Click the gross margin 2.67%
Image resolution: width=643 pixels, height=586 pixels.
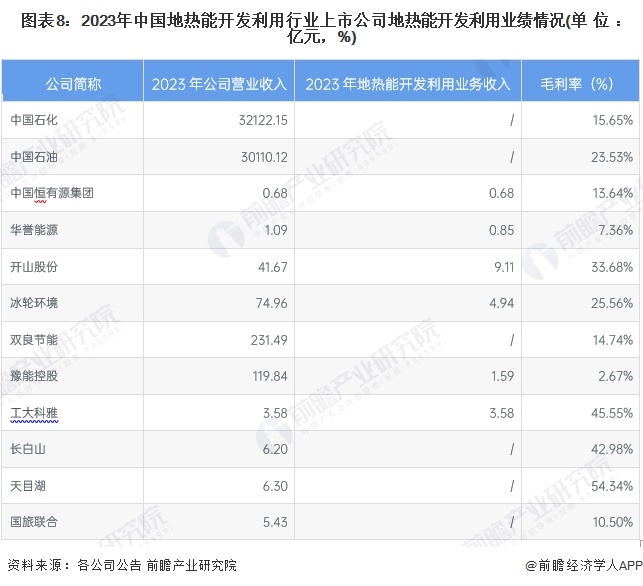tap(616, 376)
